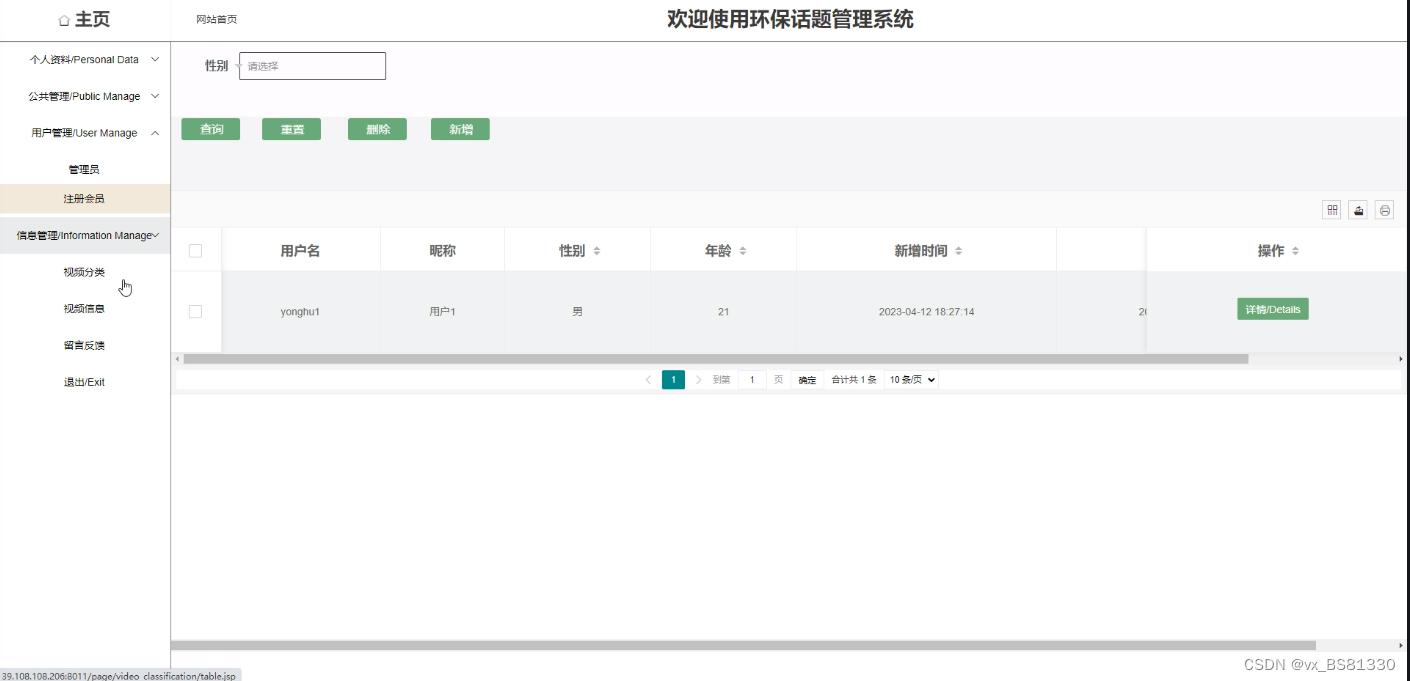Click the 昵称 column header
The width and height of the screenshot is (1410, 681).
442,251
